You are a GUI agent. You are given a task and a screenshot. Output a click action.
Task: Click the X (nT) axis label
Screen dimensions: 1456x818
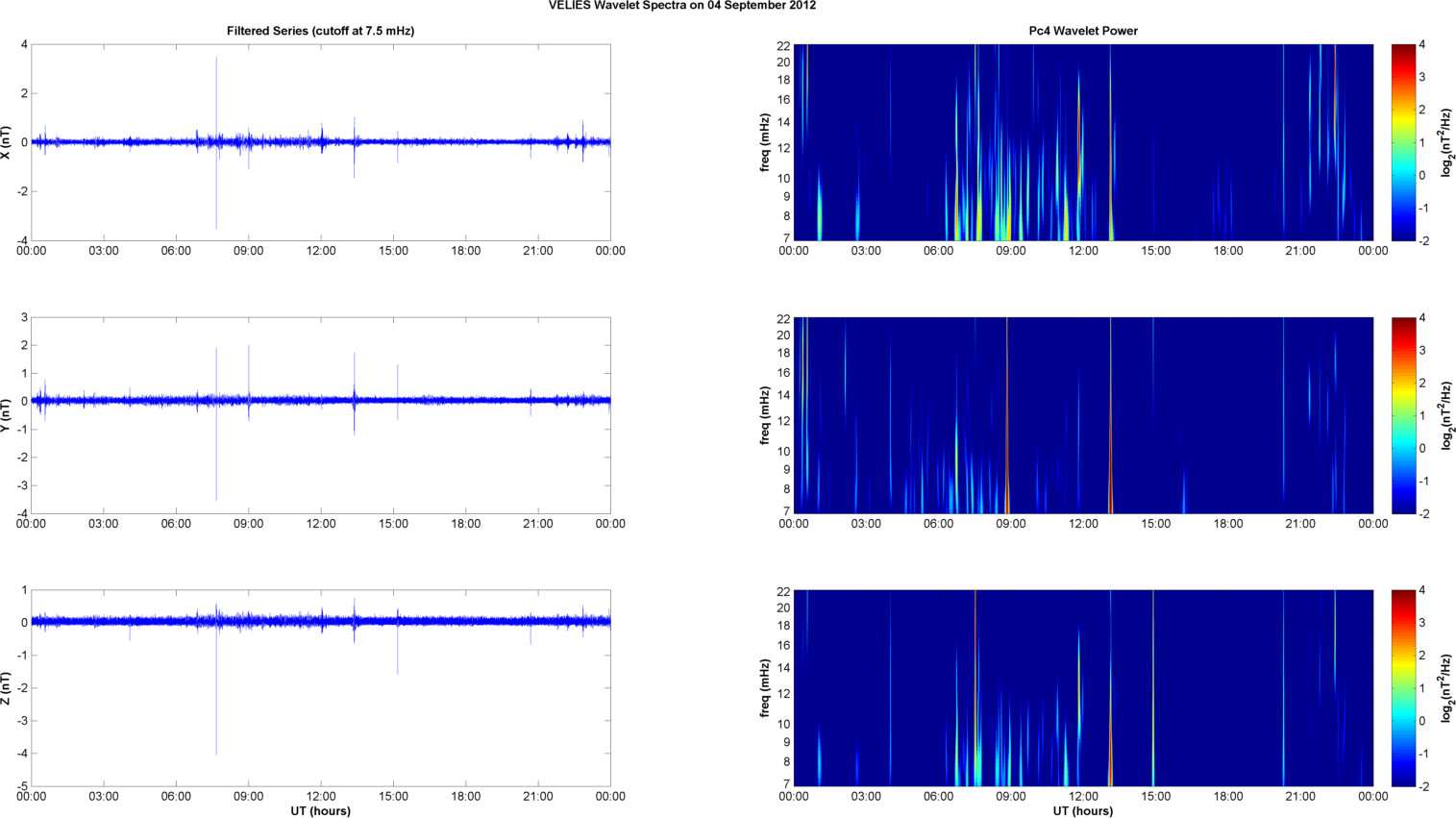point(8,142)
